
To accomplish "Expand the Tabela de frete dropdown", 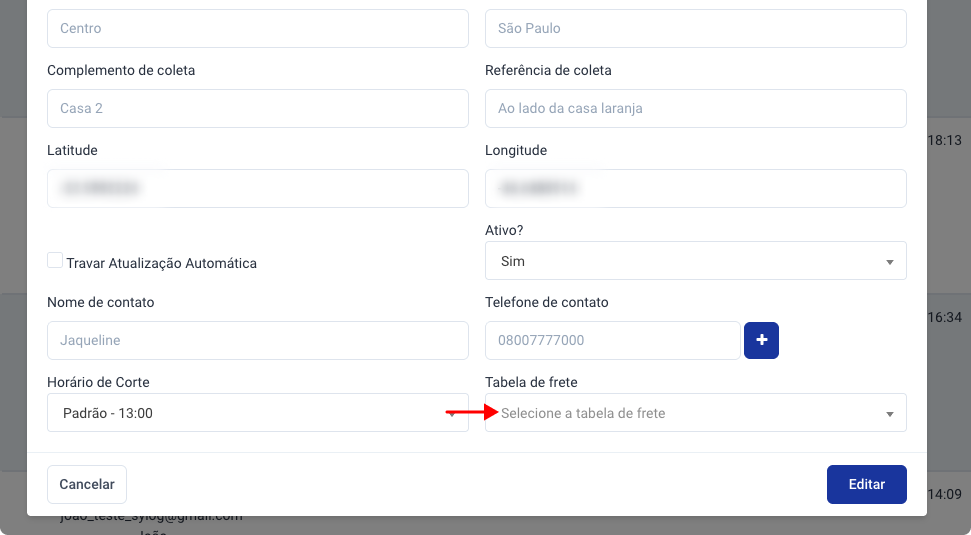I will pyautogui.click(x=695, y=412).
